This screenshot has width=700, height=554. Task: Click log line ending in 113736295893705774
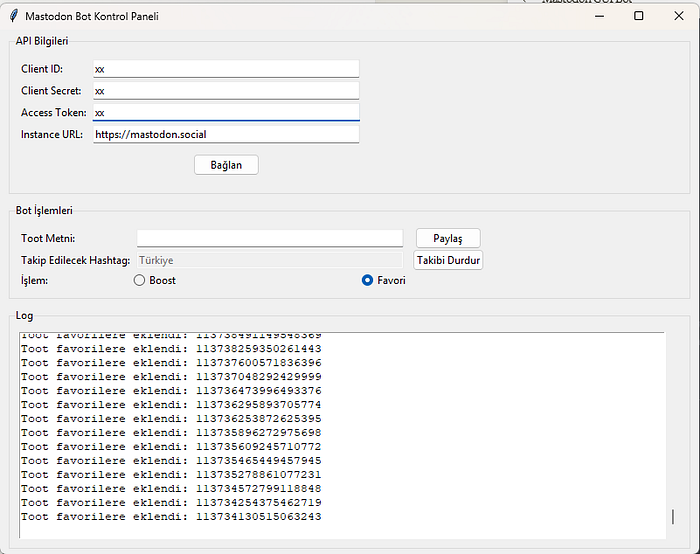coord(171,404)
